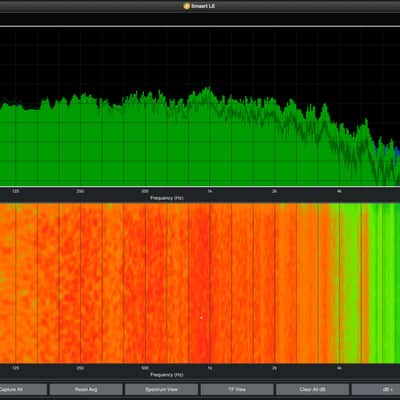Click the dB+ button
The image size is (400, 400).
[376, 389]
